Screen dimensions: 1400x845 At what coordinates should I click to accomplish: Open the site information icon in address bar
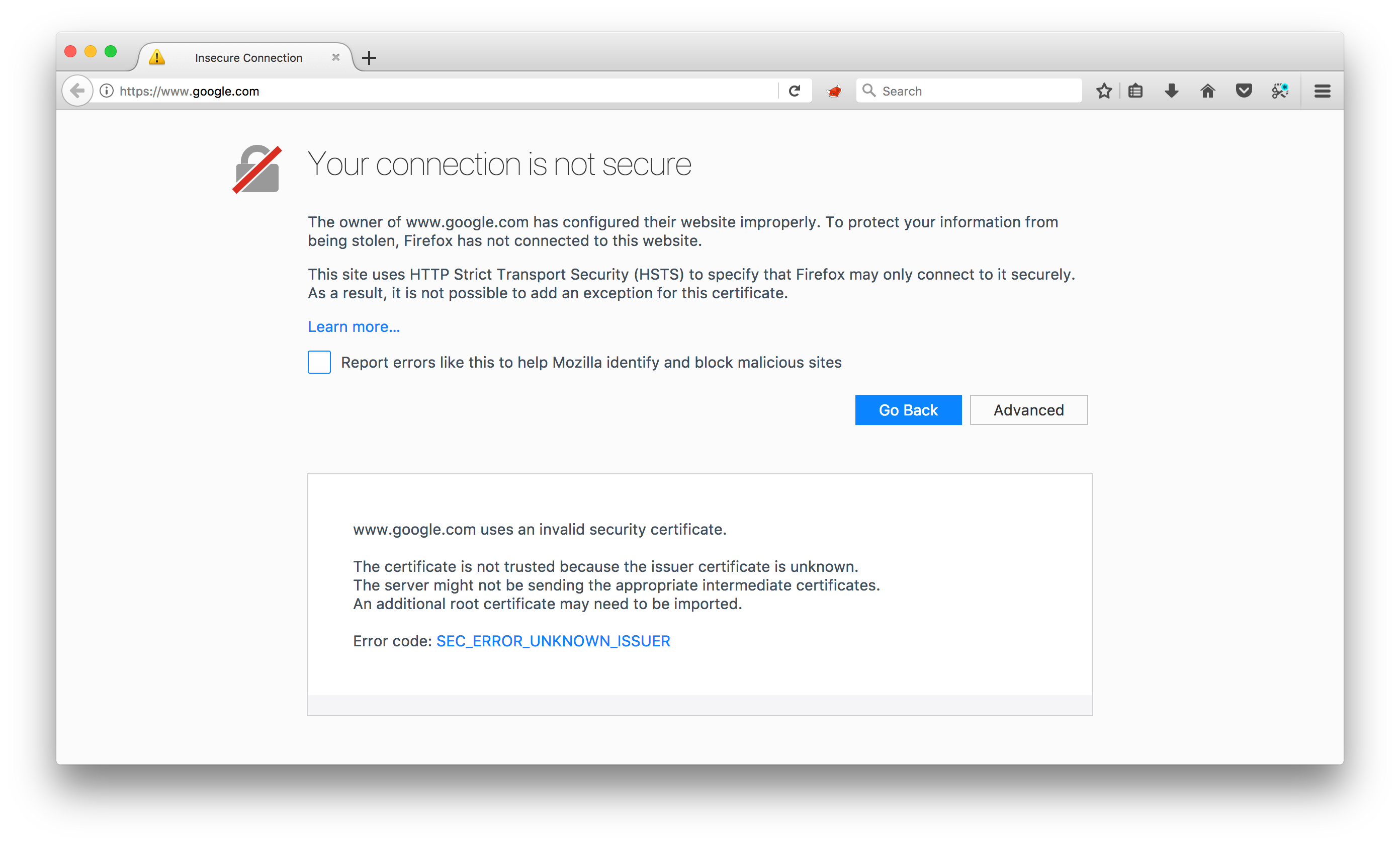tap(106, 91)
